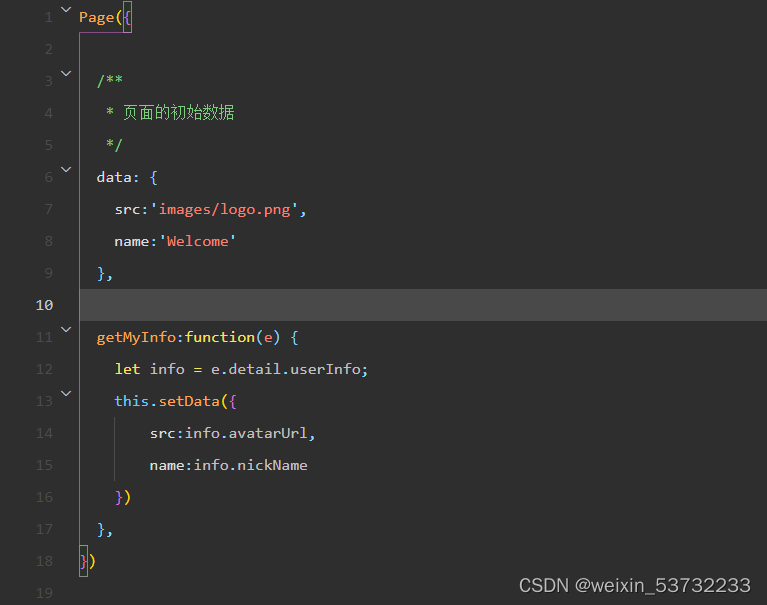Click the 'Page' keyword on line 1
Image resolution: width=767 pixels, height=605 pixels.
pos(96,18)
